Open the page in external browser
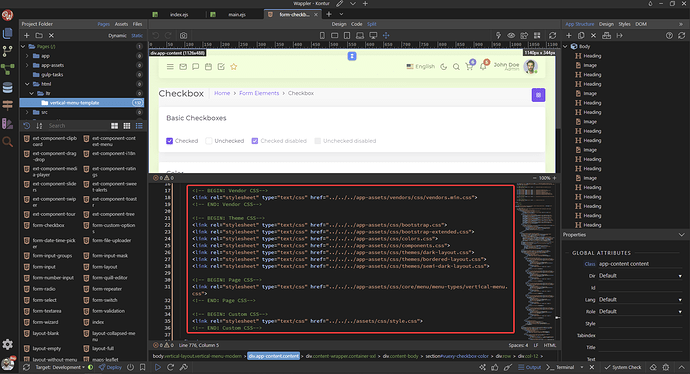 click(524, 35)
